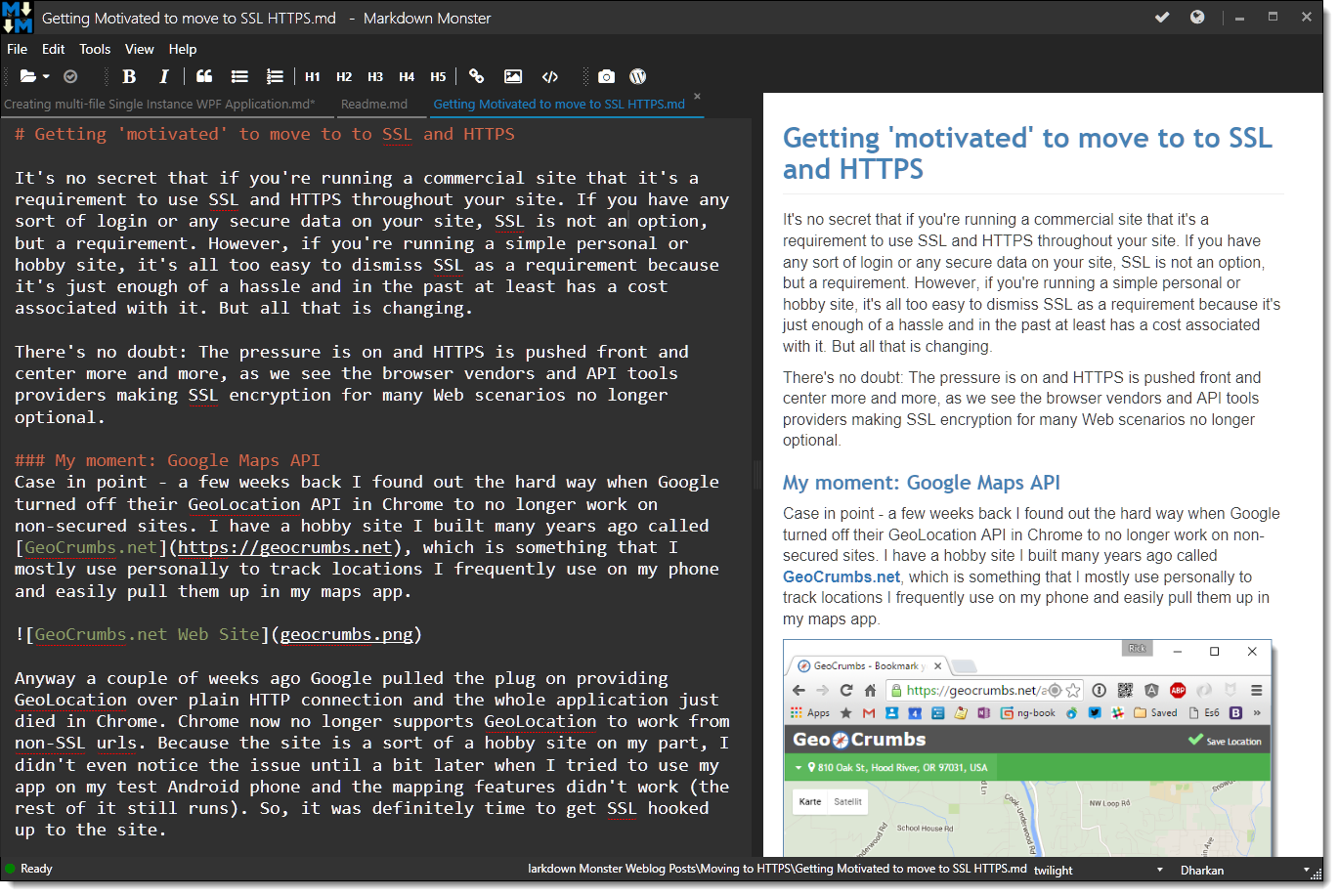The image size is (1338, 896).
Task: Click the file path in status bar
Action: point(777,869)
